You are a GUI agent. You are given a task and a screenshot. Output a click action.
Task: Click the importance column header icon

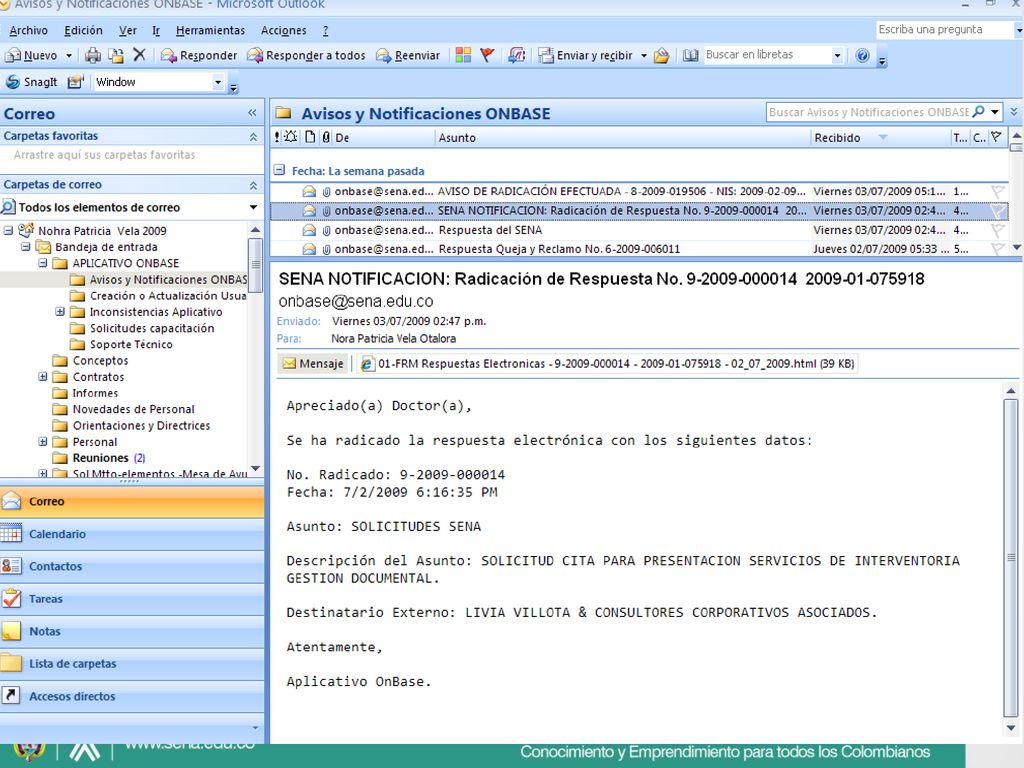point(277,137)
